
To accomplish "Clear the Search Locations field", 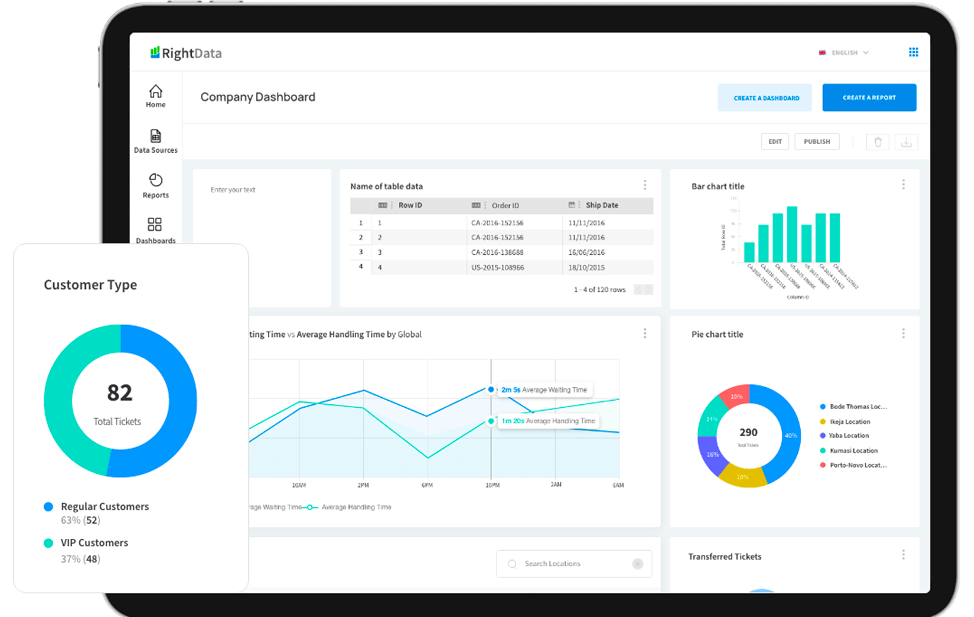I will click(637, 564).
